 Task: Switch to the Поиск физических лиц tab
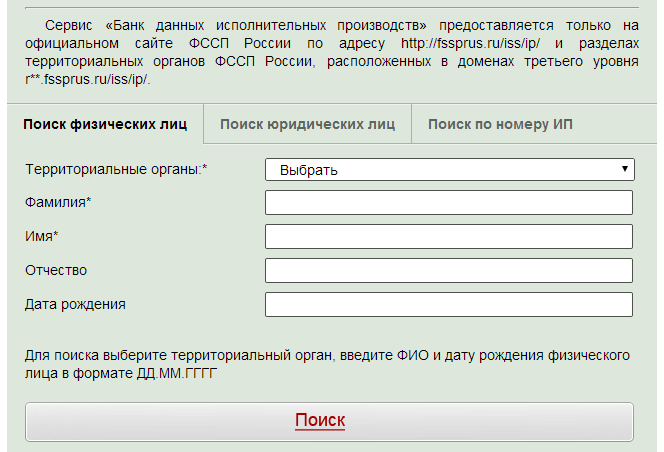click(105, 124)
